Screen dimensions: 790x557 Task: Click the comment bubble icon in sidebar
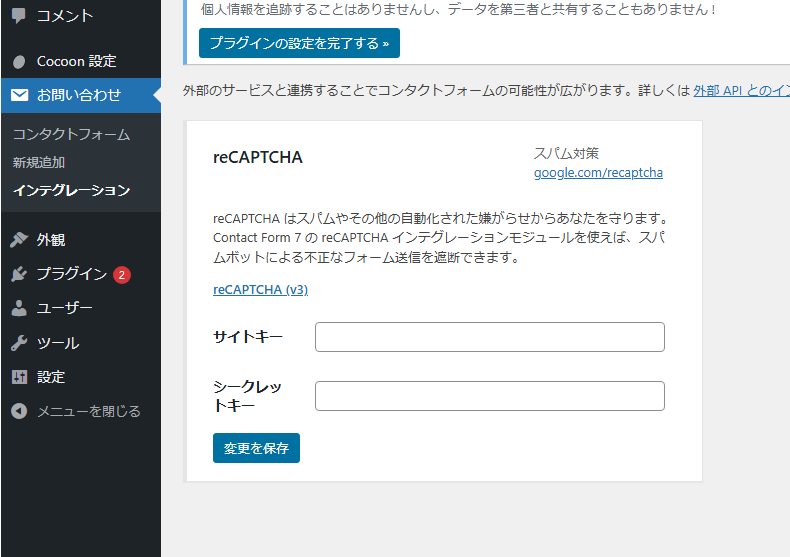[x=19, y=16]
